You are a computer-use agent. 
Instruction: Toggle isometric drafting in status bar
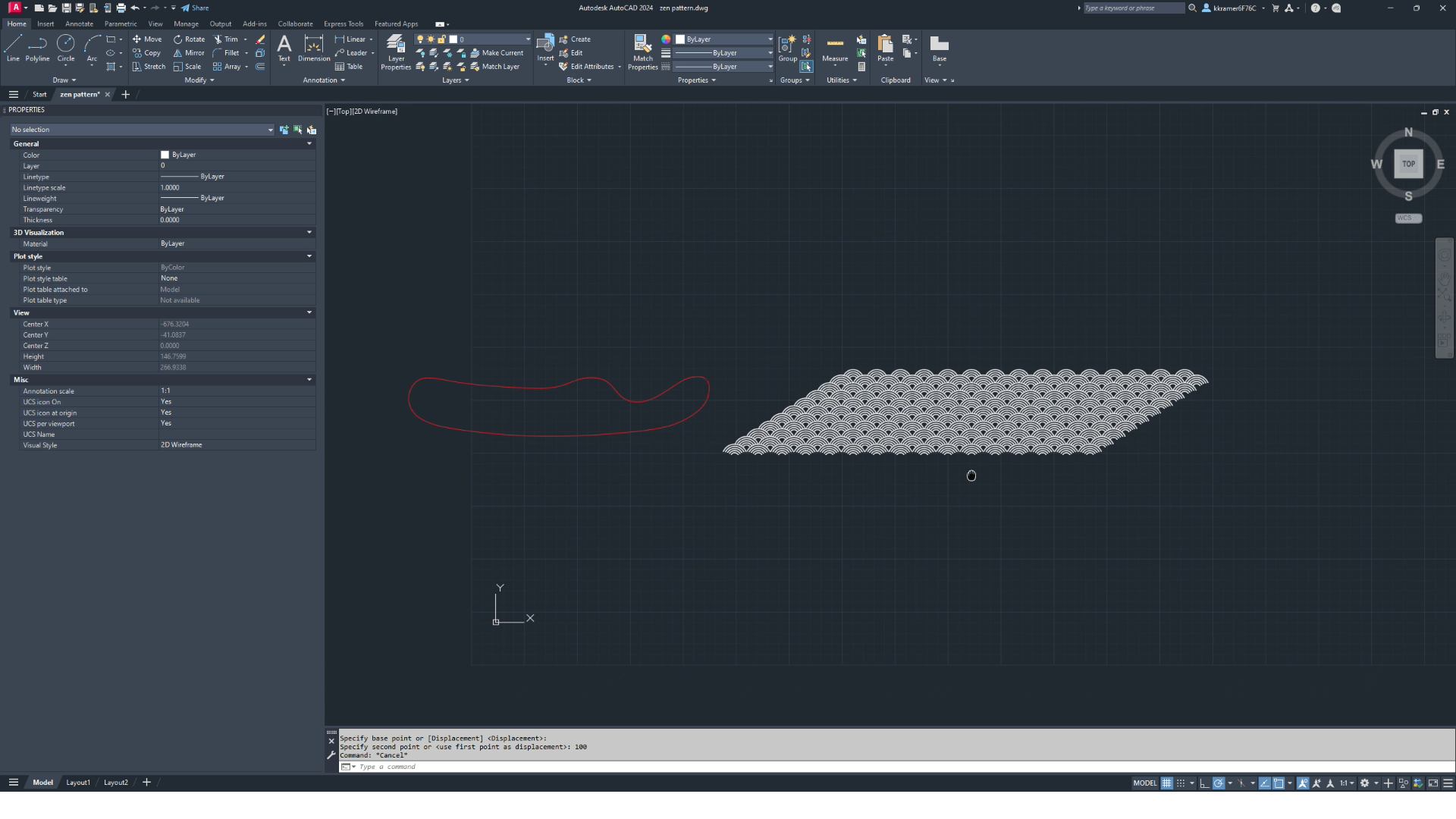(1241, 783)
